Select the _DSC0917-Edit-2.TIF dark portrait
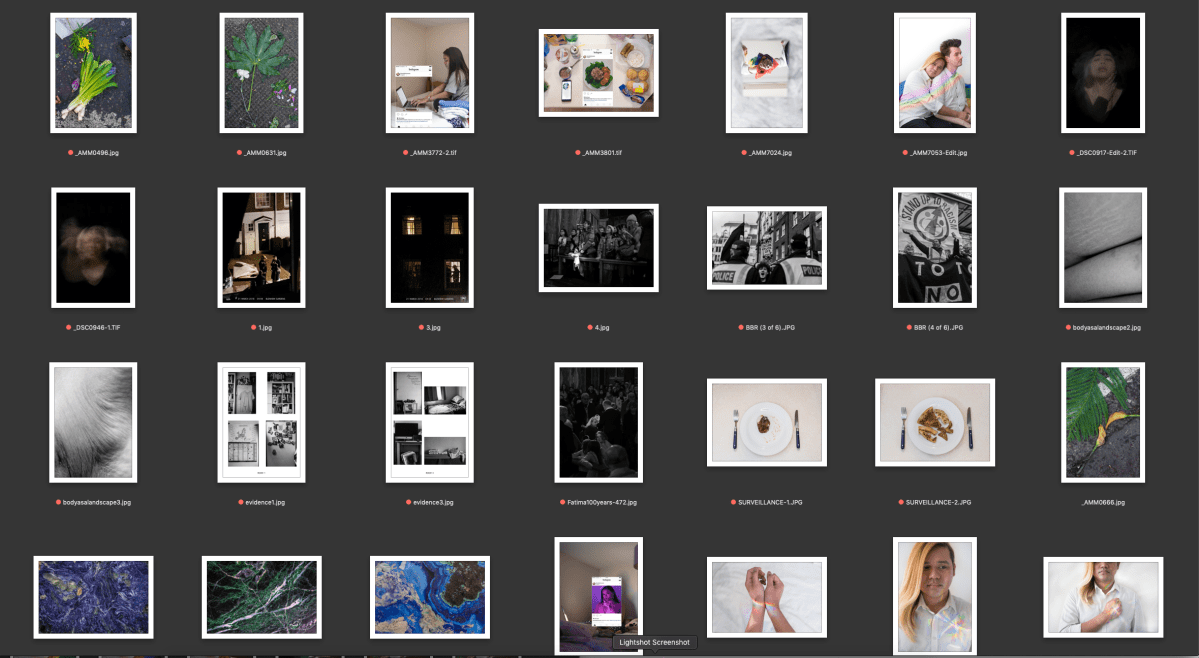The height and width of the screenshot is (658, 1199). pos(1101,73)
